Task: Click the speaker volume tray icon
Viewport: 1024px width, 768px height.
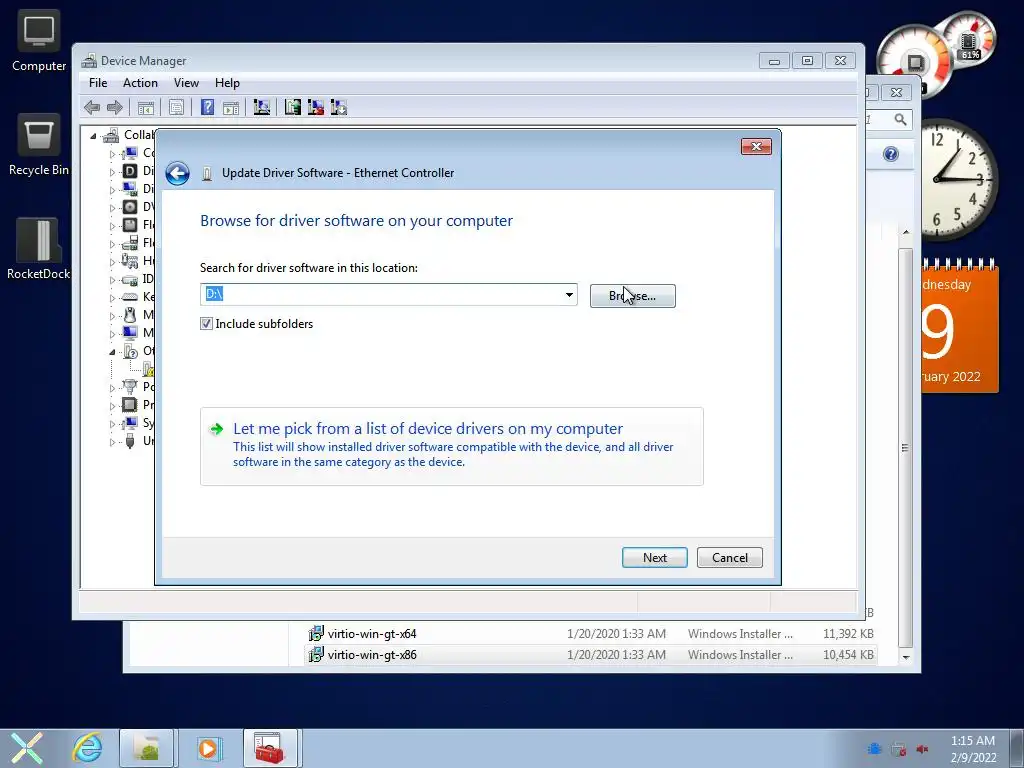Action: [x=922, y=749]
